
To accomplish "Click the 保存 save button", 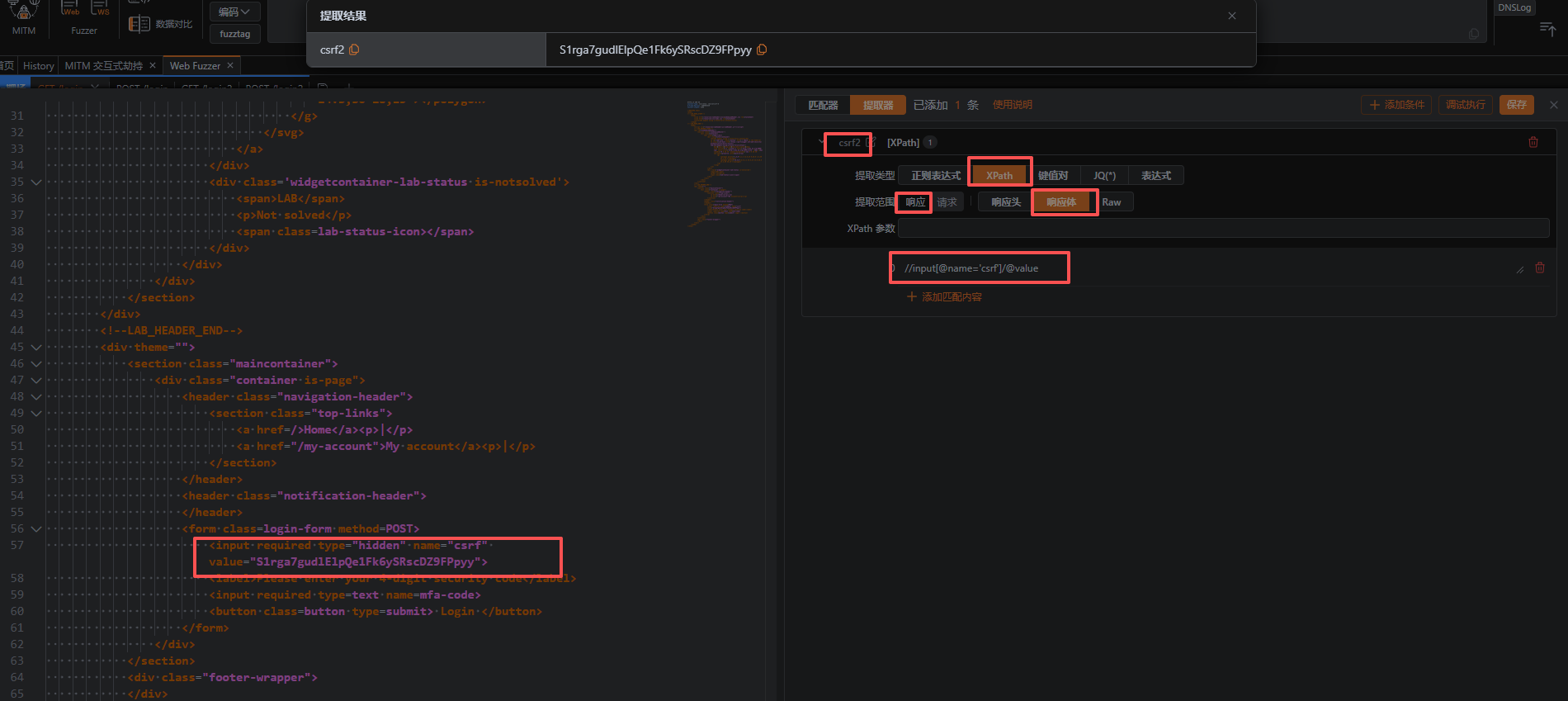I will point(1516,105).
